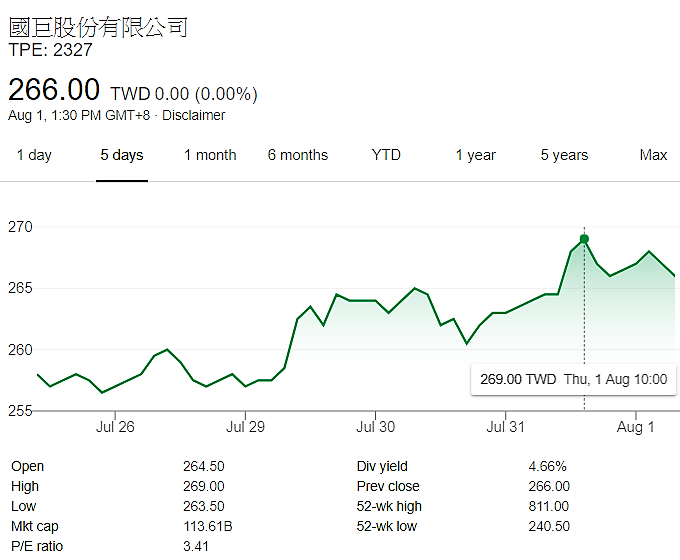Click the Jul 30 axis label
Viewport: 680px width, 560px height.
pyautogui.click(x=376, y=427)
